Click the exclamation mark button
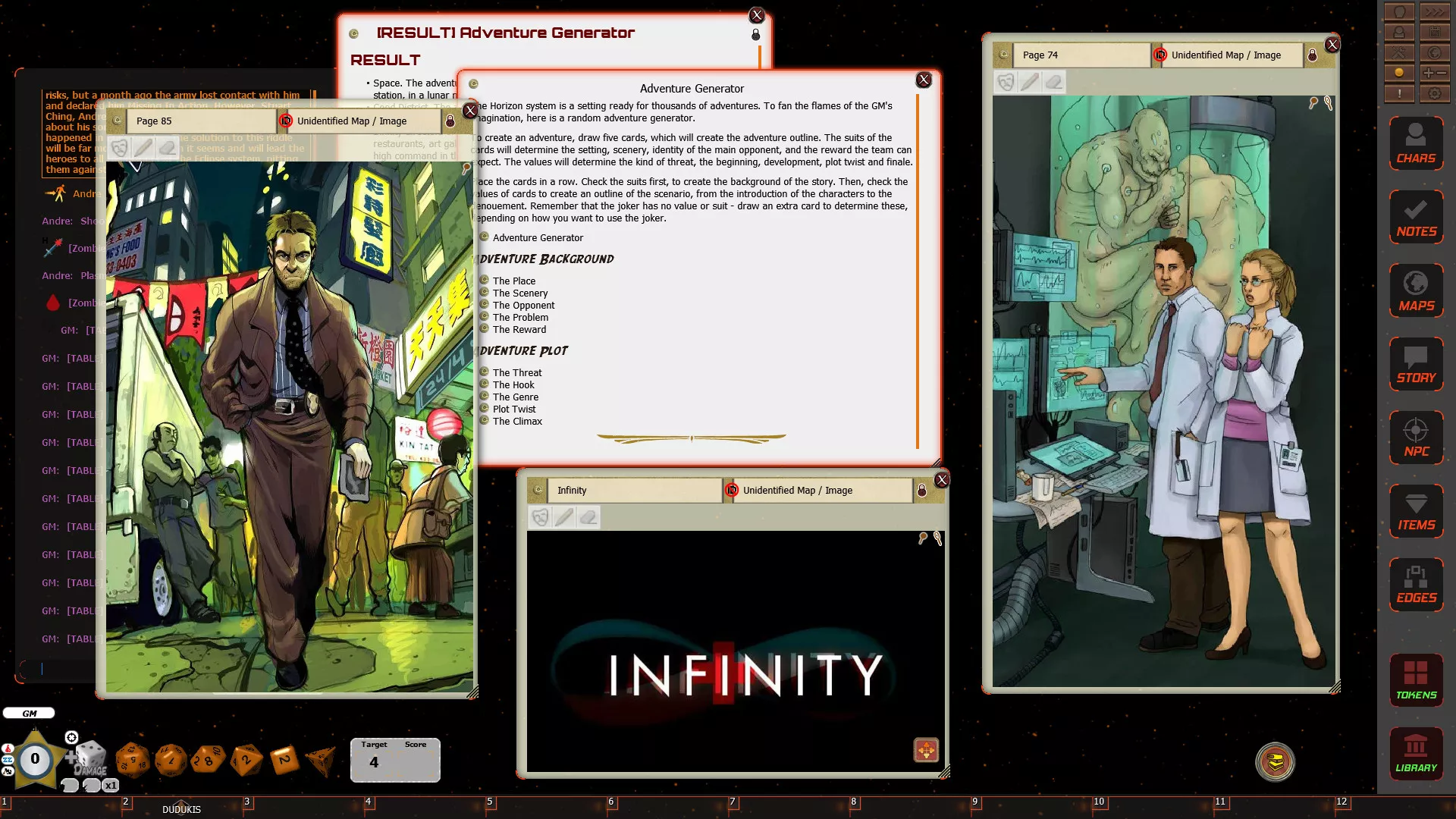 point(1399,94)
